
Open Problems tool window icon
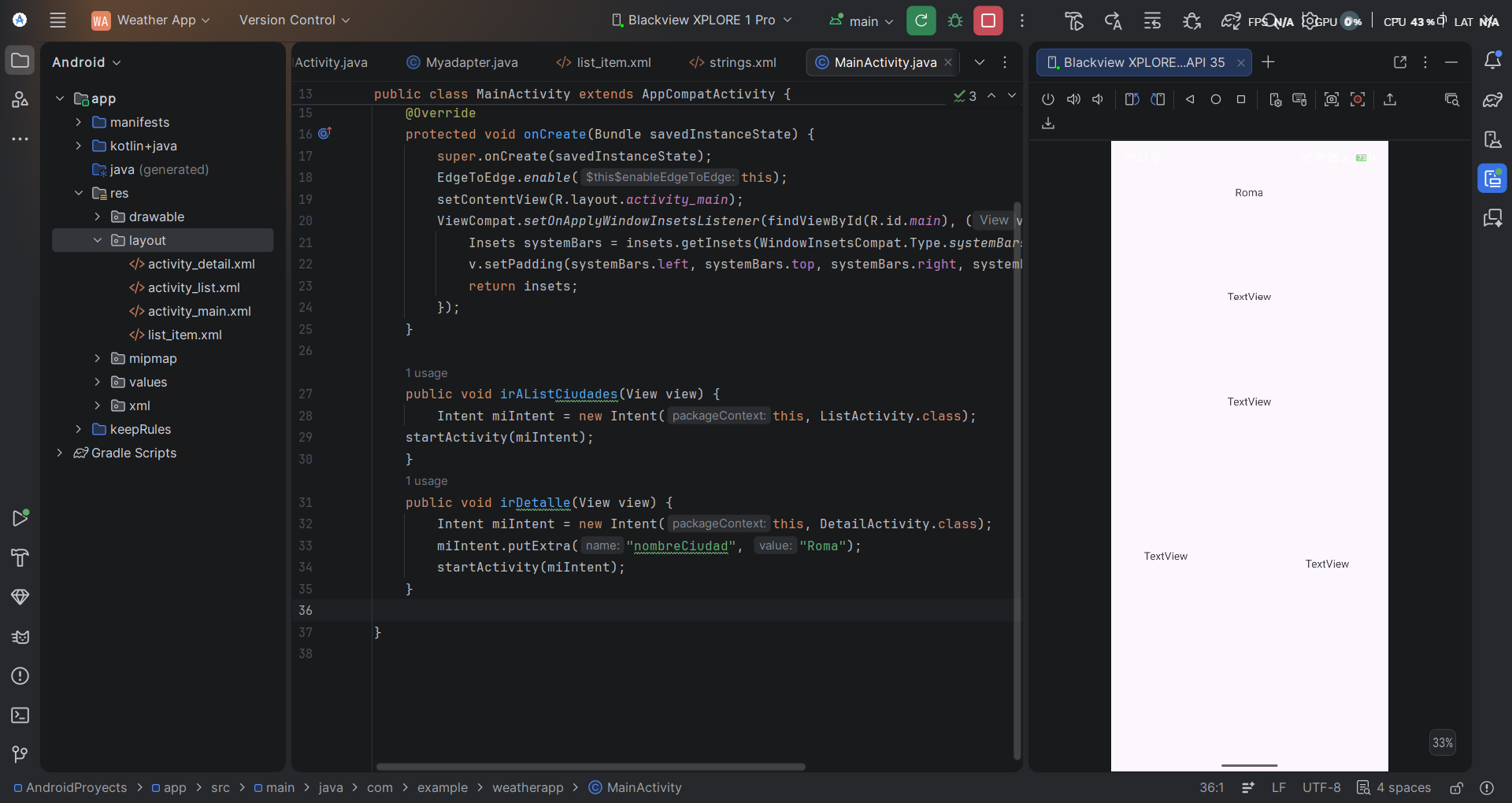[x=20, y=676]
